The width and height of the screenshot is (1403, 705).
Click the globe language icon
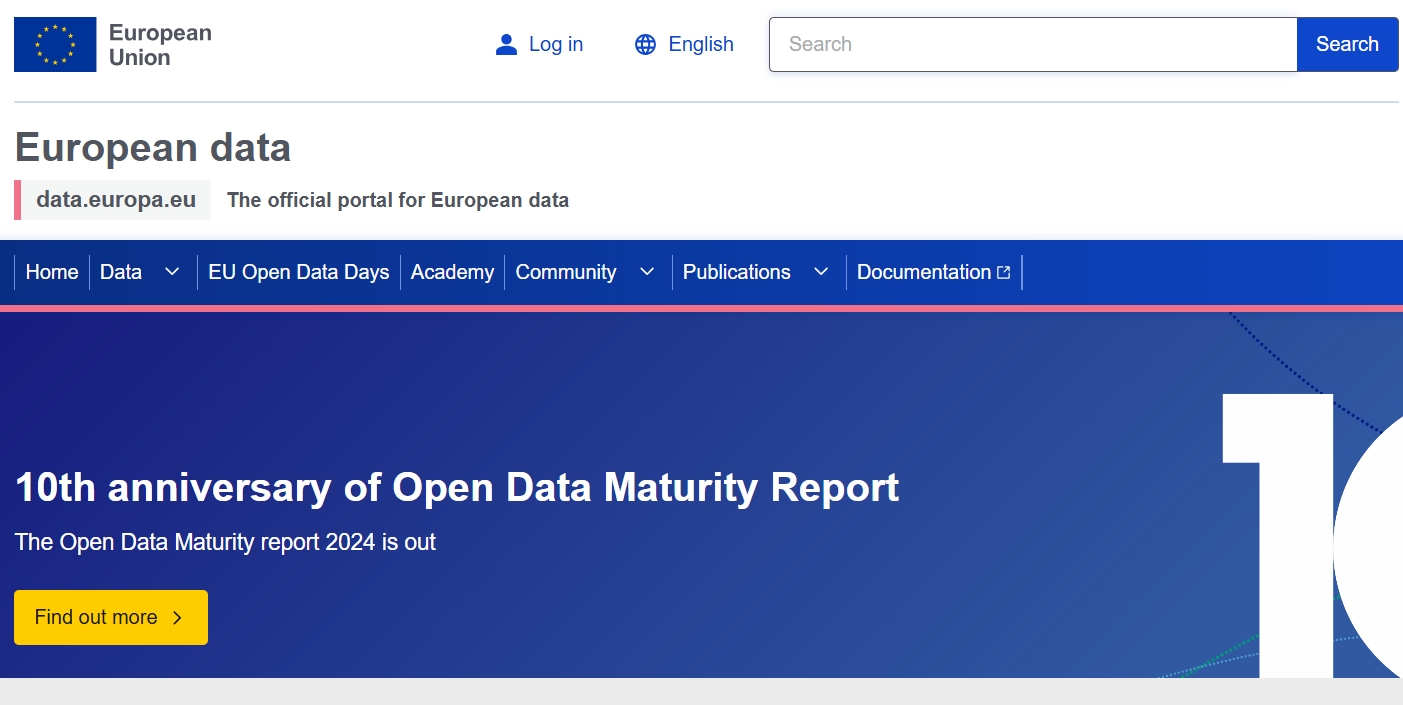tap(646, 44)
